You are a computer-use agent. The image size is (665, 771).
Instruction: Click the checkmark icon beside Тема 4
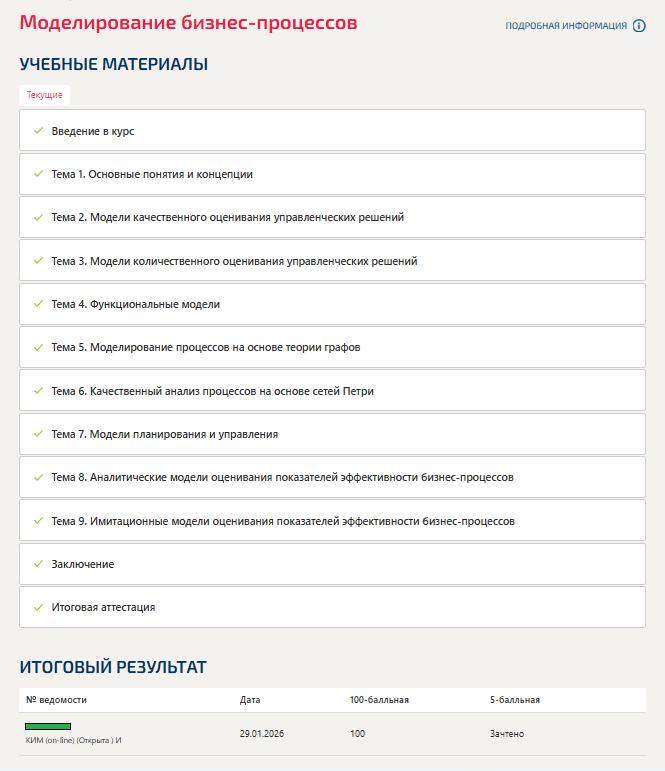click(38, 304)
